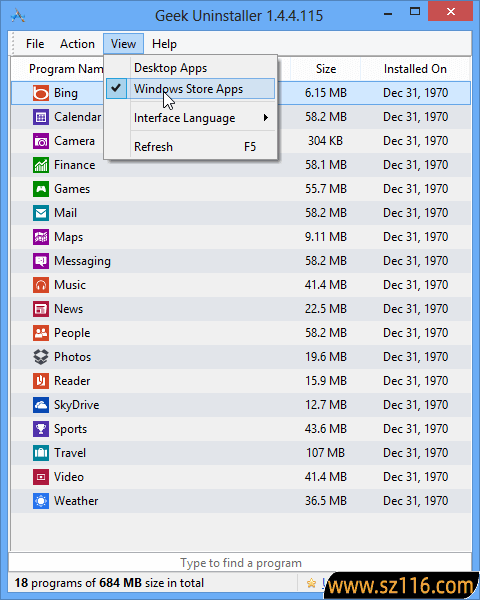Switch view to Desktop Apps
The height and width of the screenshot is (600, 480).
click(190, 68)
